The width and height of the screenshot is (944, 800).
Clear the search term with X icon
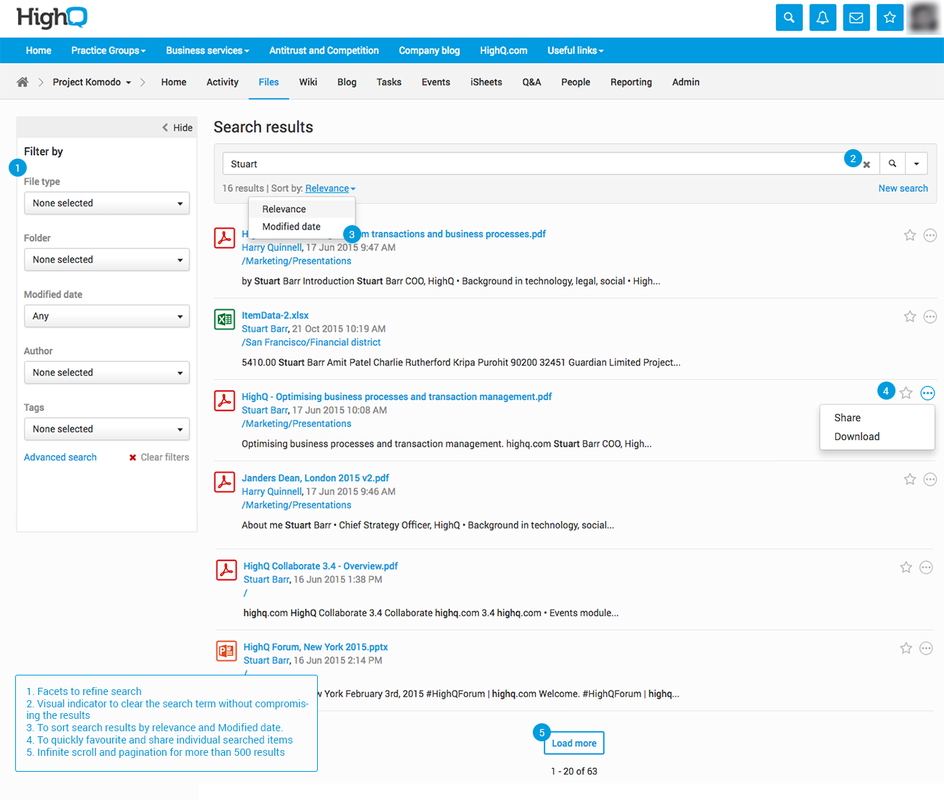click(x=867, y=164)
